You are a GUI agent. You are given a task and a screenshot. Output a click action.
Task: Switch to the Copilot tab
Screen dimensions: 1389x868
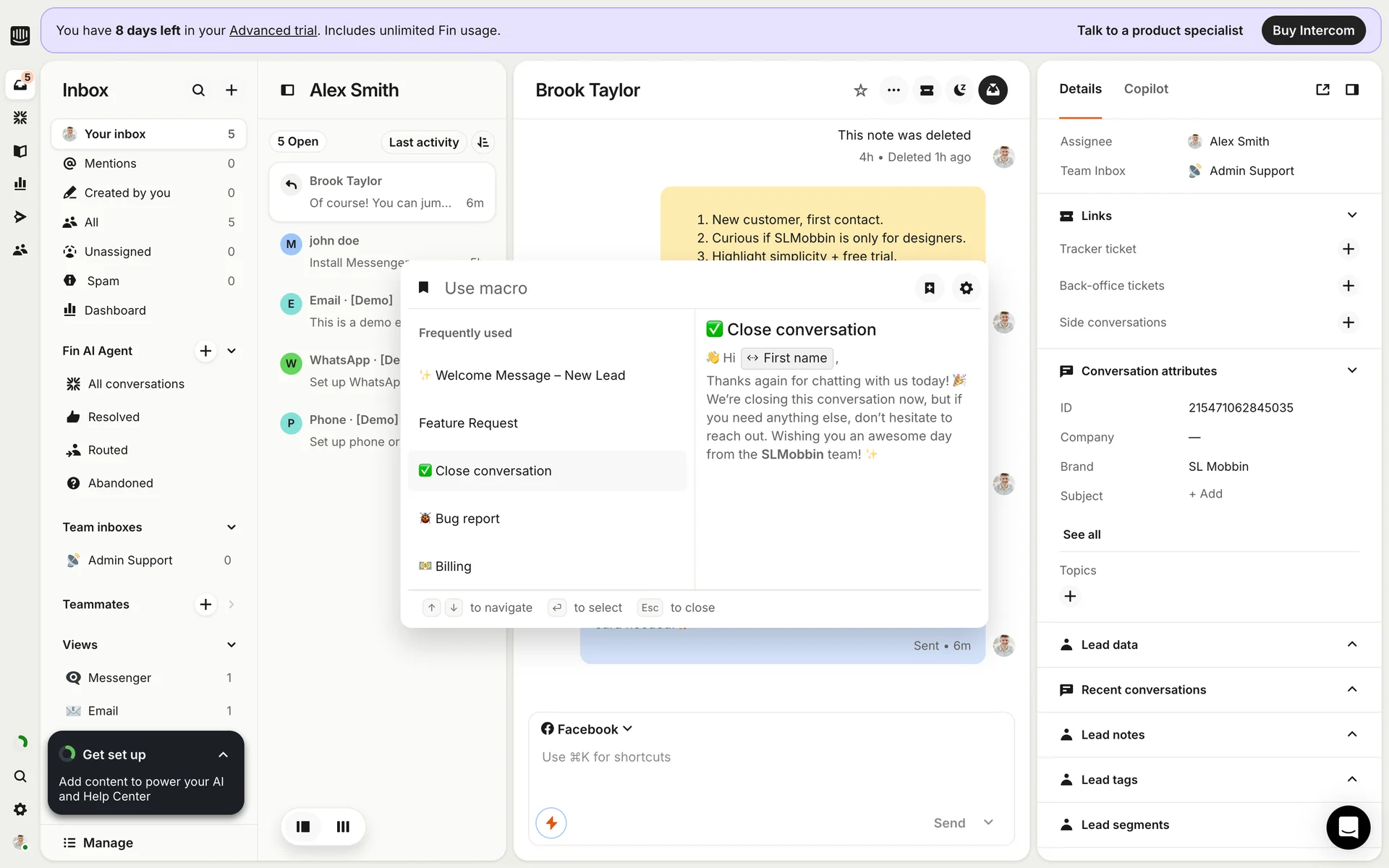[x=1145, y=89]
